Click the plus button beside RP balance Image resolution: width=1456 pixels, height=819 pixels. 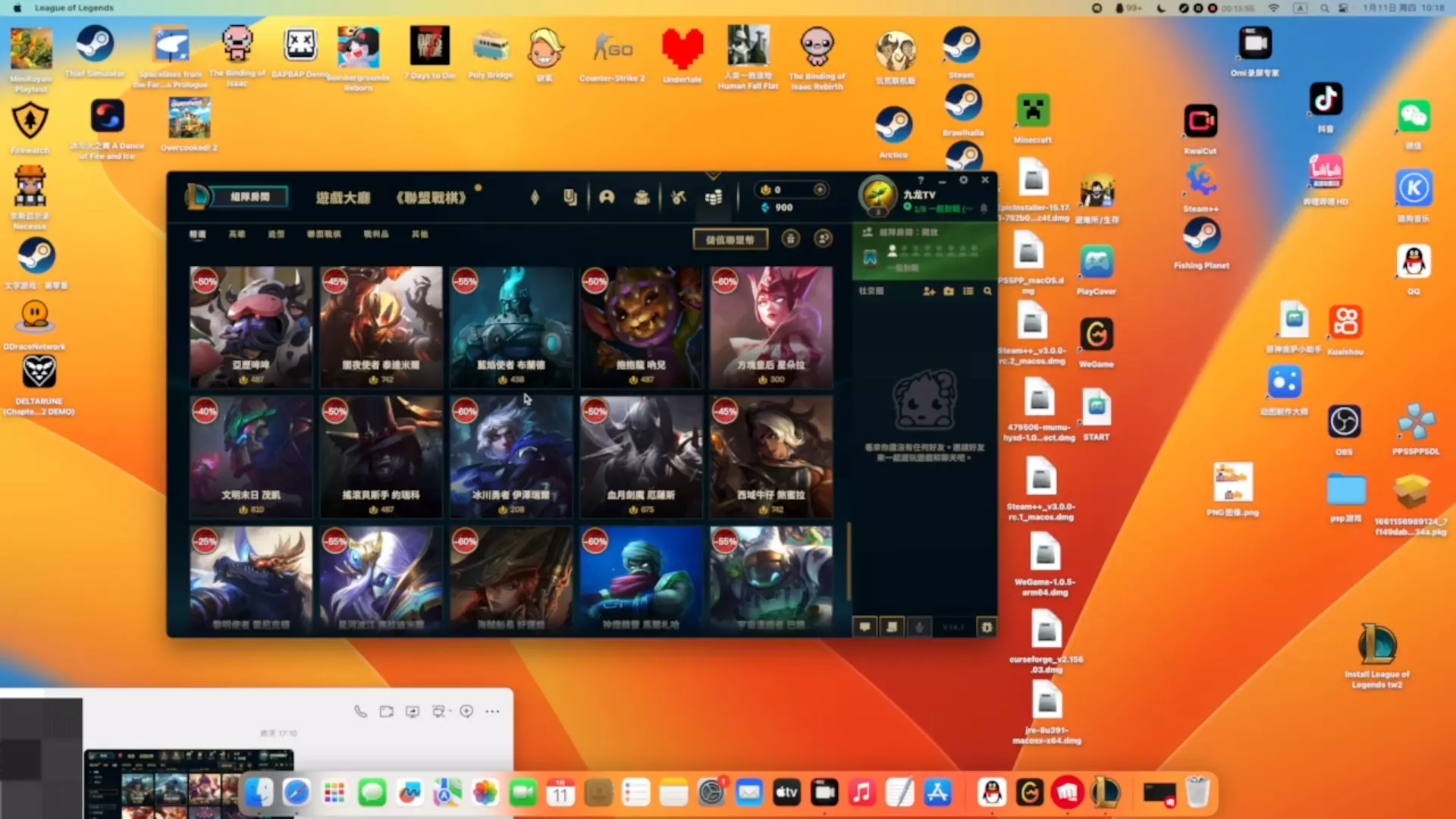(820, 190)
